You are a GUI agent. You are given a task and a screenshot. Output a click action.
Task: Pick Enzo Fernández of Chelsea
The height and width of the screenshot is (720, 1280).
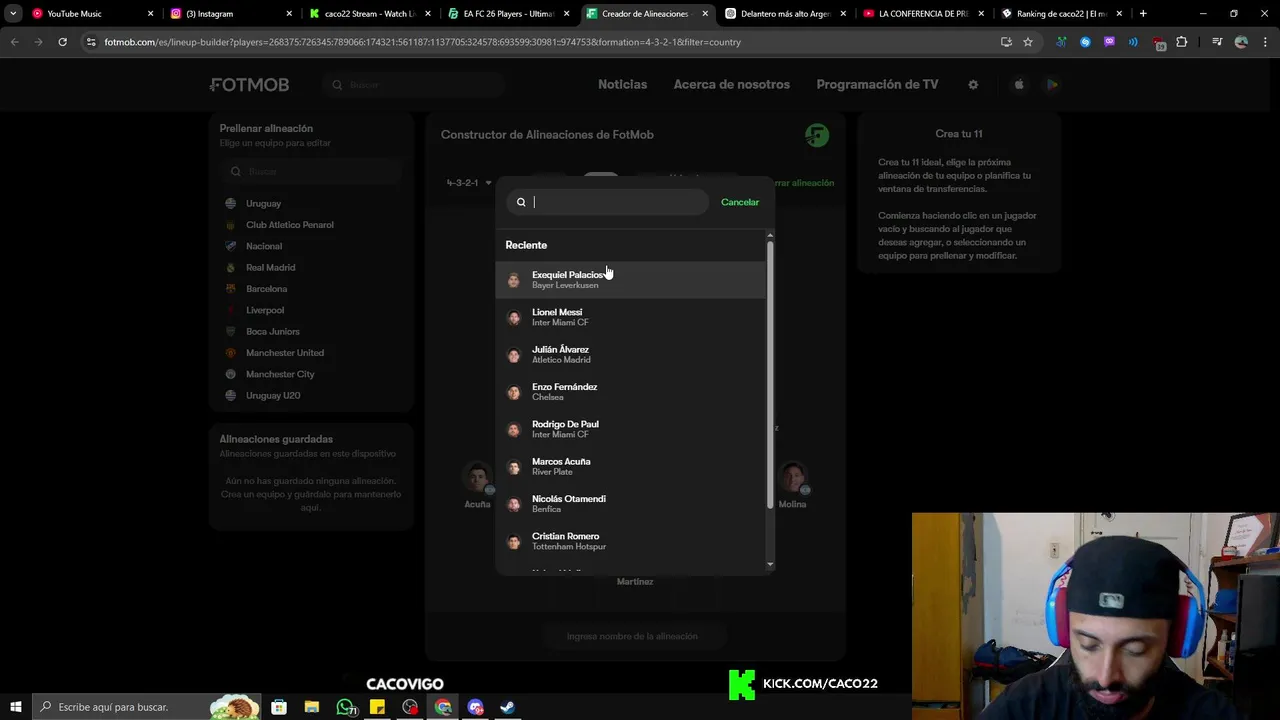pyautogui.click(x=631, y=392)
